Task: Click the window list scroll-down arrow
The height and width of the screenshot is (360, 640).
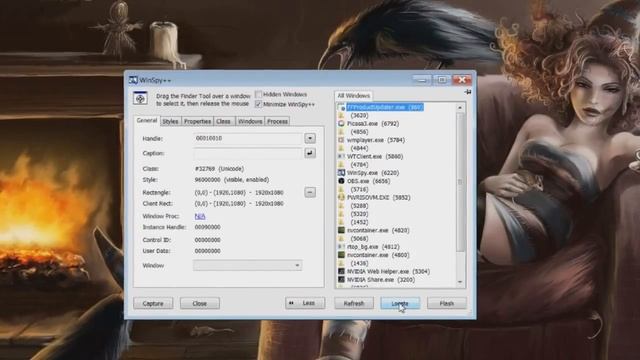Action: pos(460,282)
